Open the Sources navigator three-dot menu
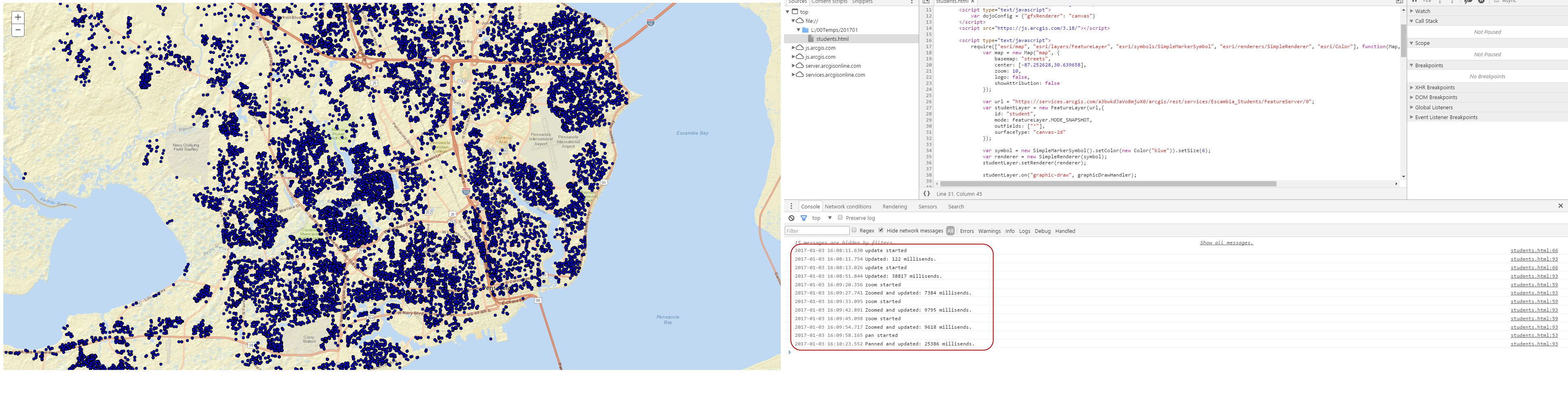 click(x=911, y=2)
